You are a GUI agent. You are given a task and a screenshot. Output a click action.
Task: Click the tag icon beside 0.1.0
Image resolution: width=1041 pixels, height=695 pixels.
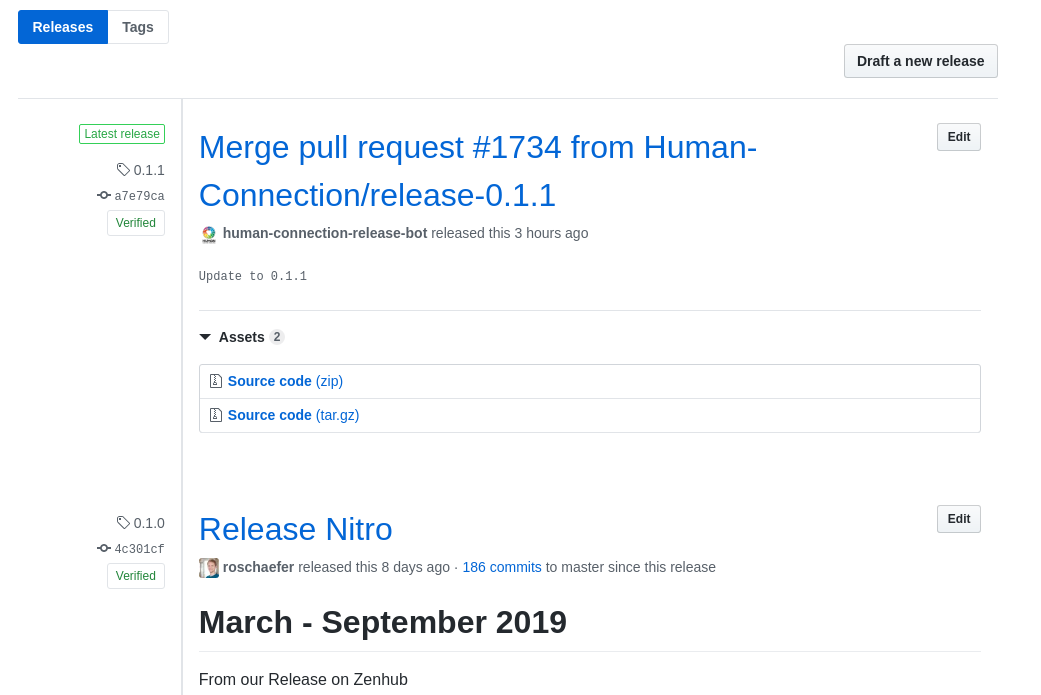pyautogui.click(x=122, y=523)
